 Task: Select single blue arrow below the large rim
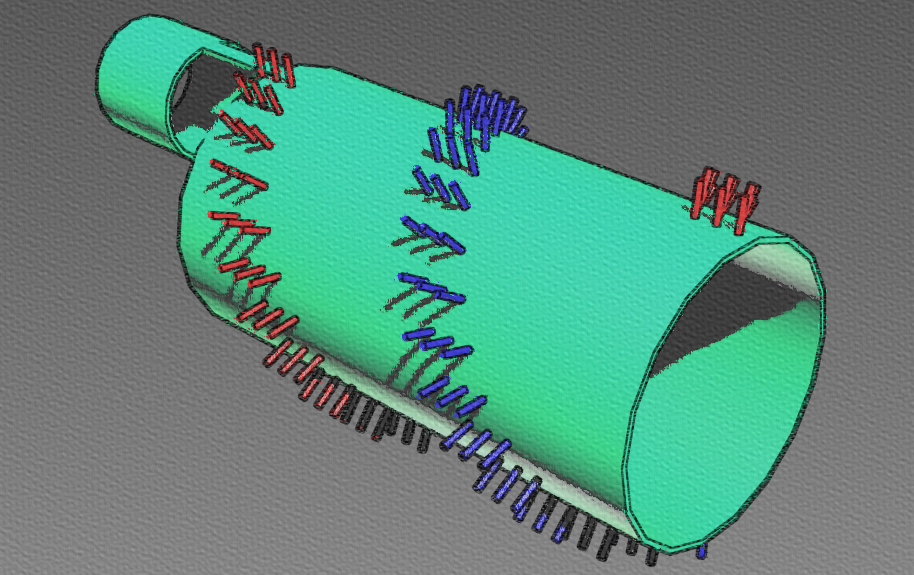[x=702, y=550]
